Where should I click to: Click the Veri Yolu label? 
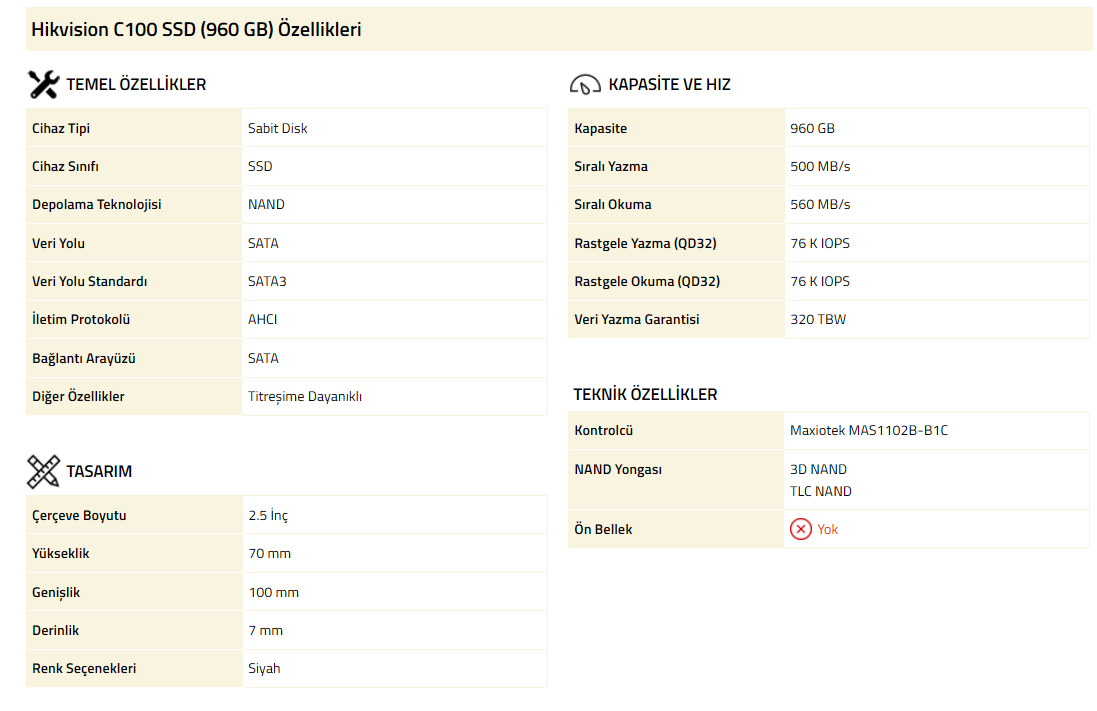58,243
